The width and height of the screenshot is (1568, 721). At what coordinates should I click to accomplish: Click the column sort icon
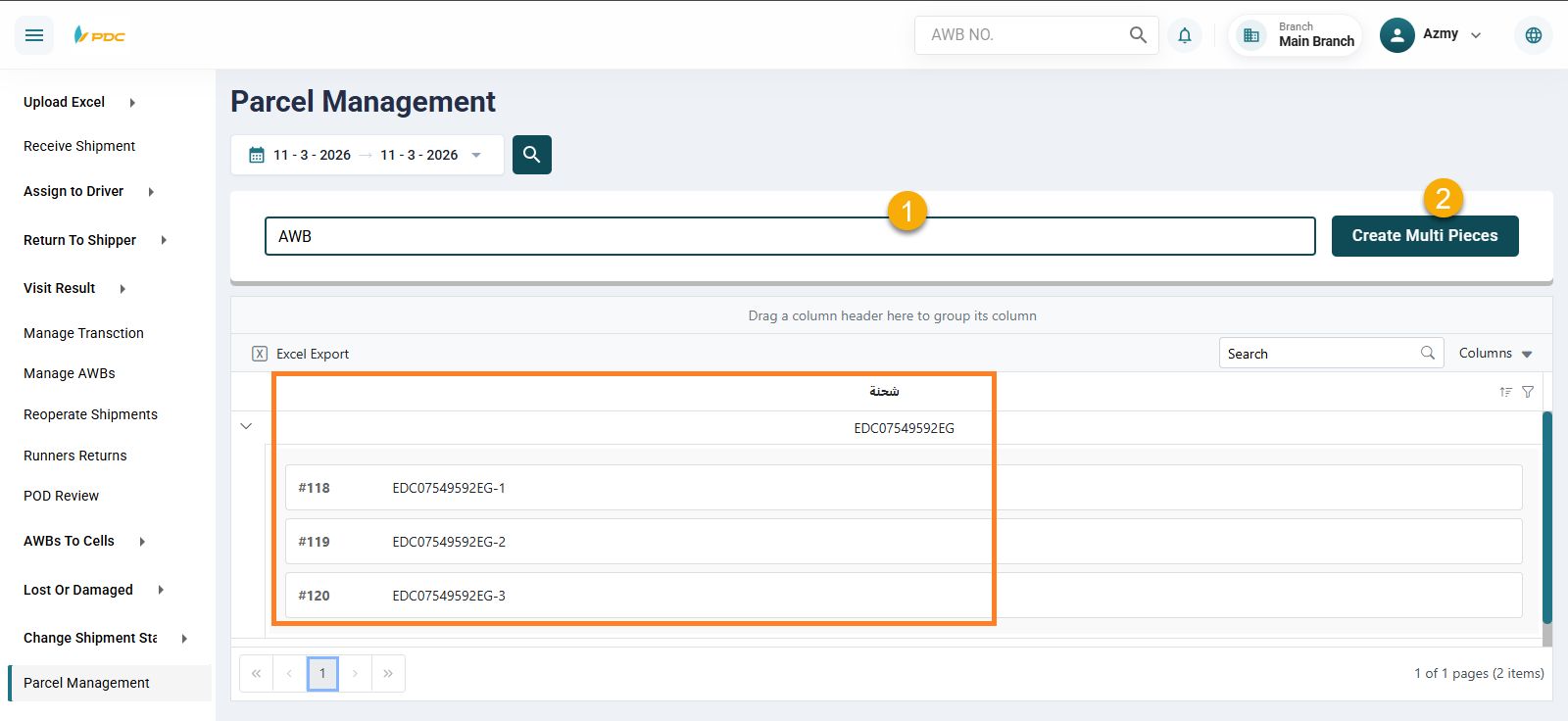(1505, 392)
